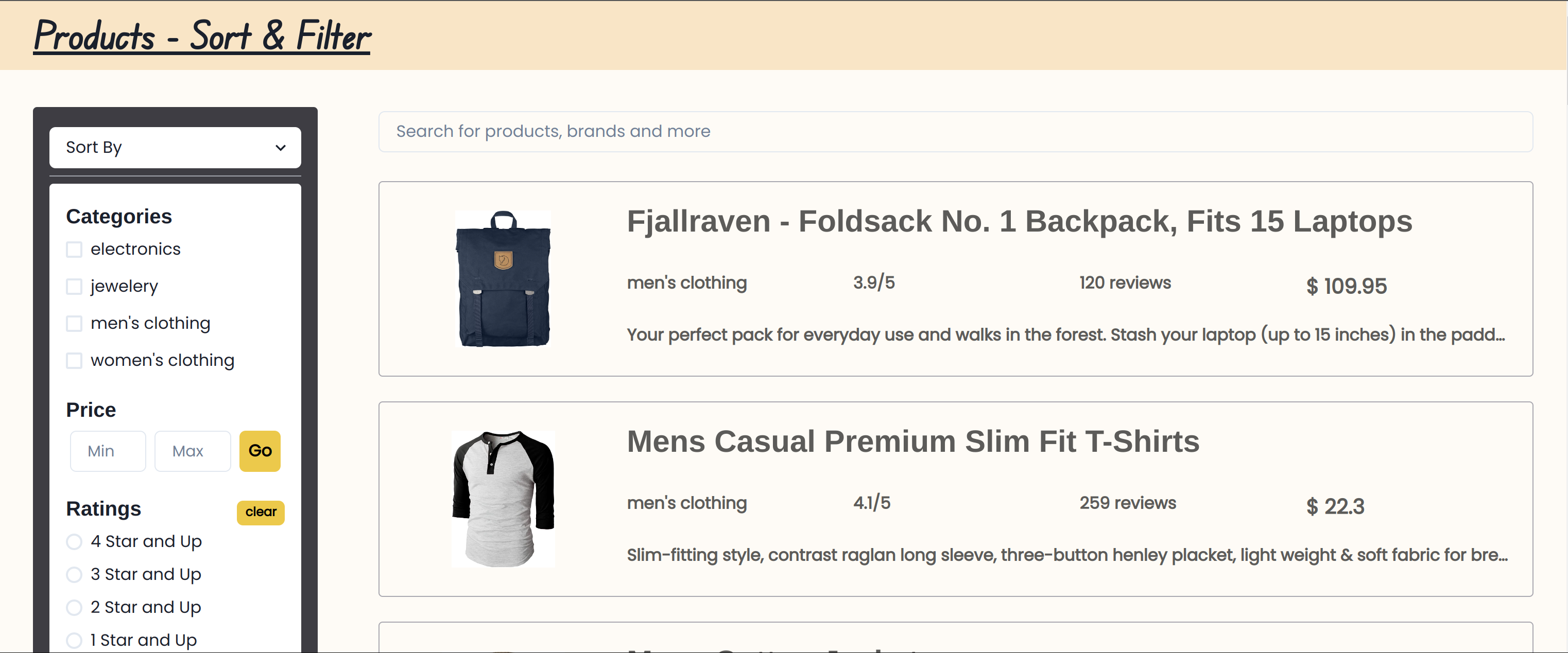Viewport: 1568px width, 653px height.
Task: Clear the ratings filter
Action: [260, 512]
